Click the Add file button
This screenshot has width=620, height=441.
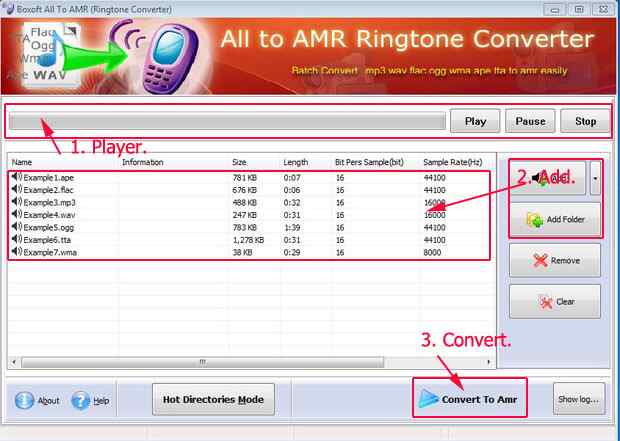point(548,178)
